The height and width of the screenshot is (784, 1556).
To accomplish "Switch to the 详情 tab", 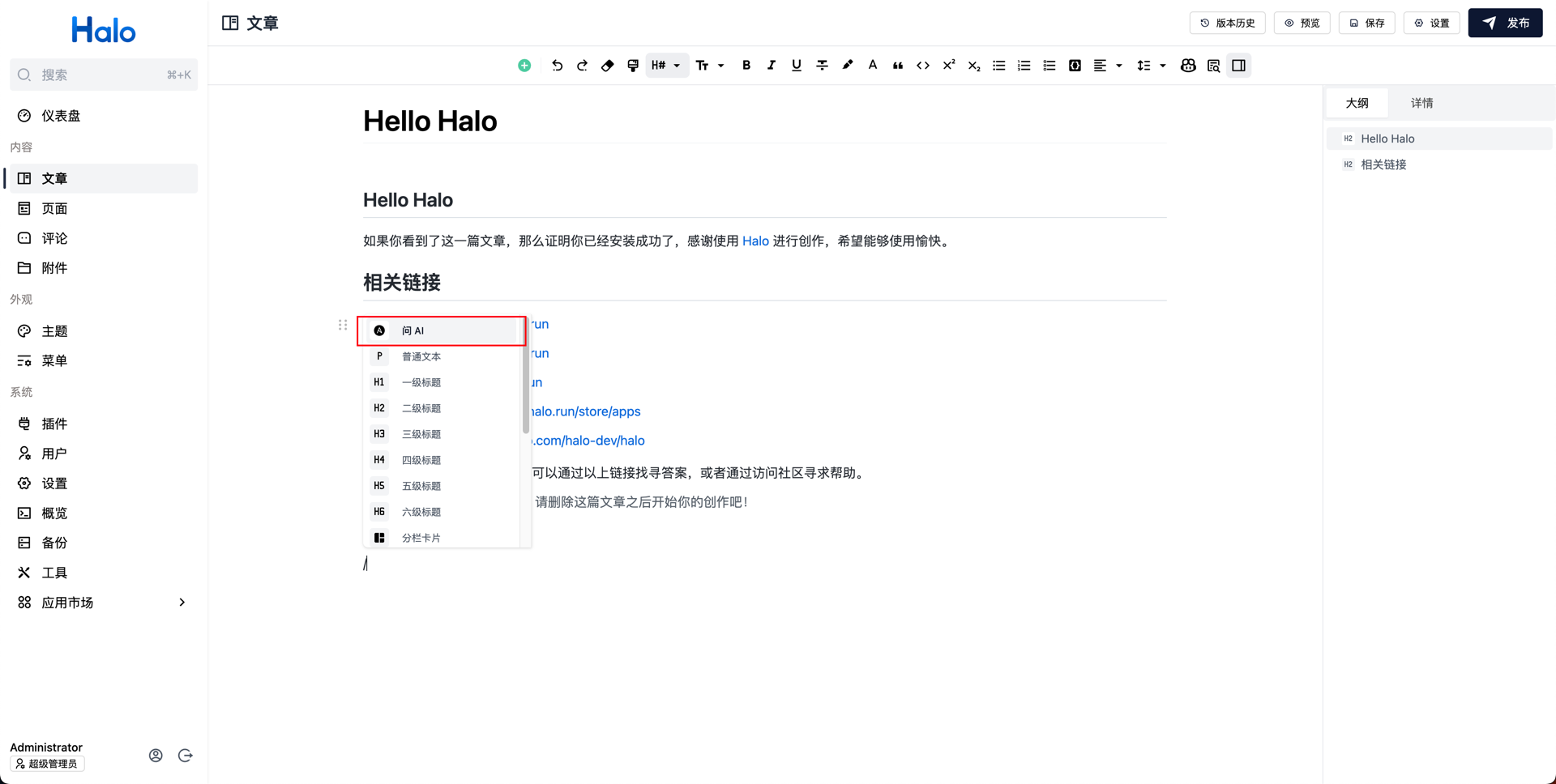I will point(1421,103).
